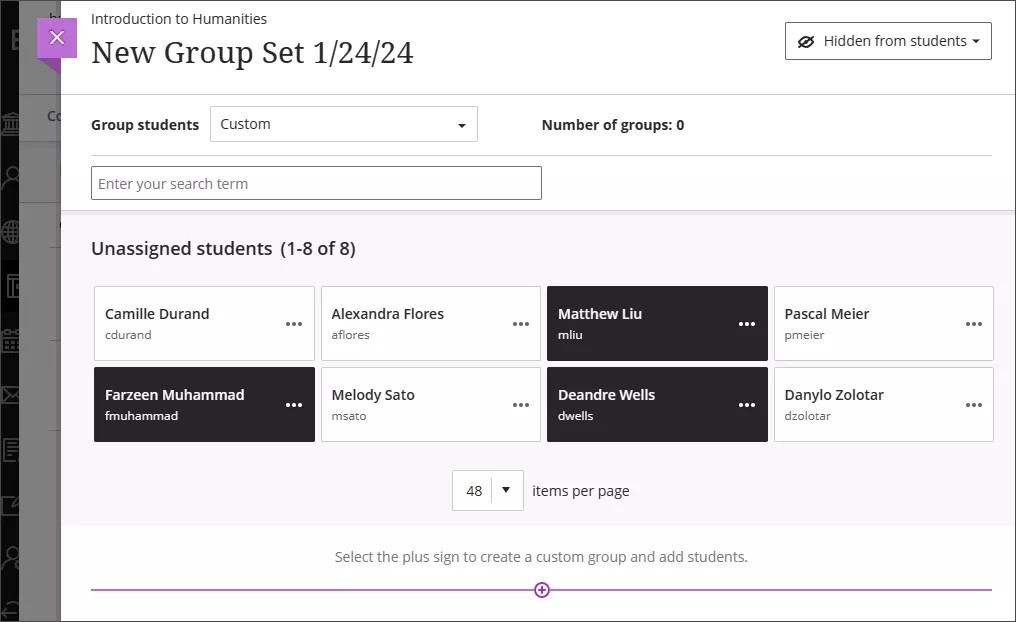
Task: Open the messages envelope icon in the sidebar
Action: [11, 394]
